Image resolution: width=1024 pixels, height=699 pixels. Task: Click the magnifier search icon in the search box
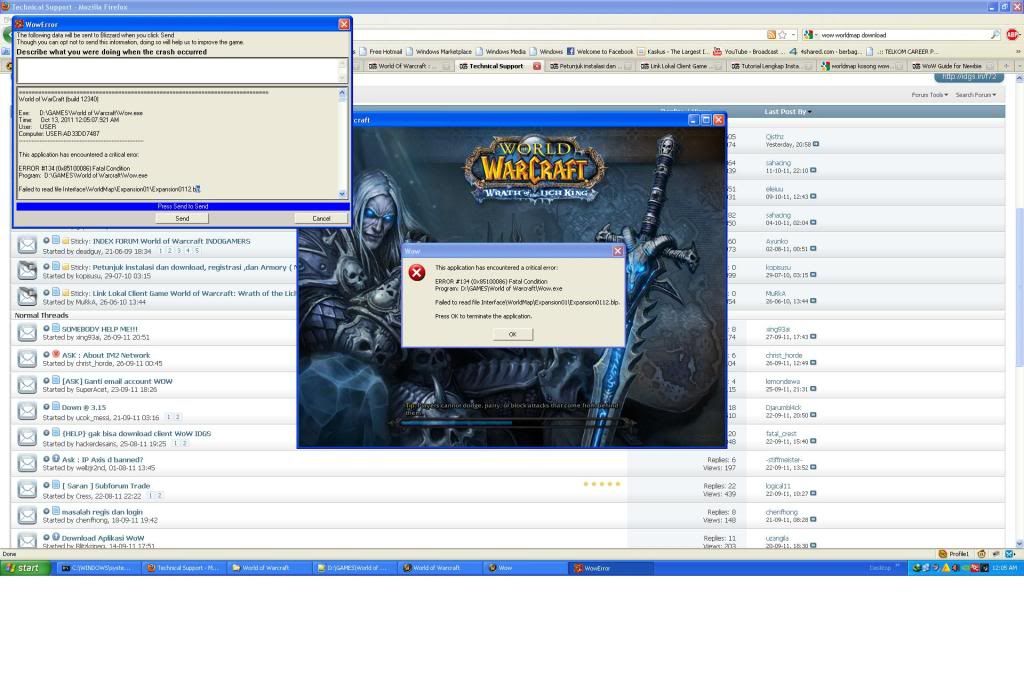(995, 35)
